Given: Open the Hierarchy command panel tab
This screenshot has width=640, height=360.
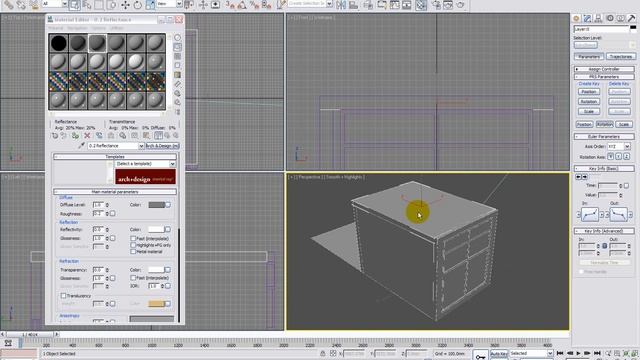Looking at the screenshot, I should click(x=598, y=18).
